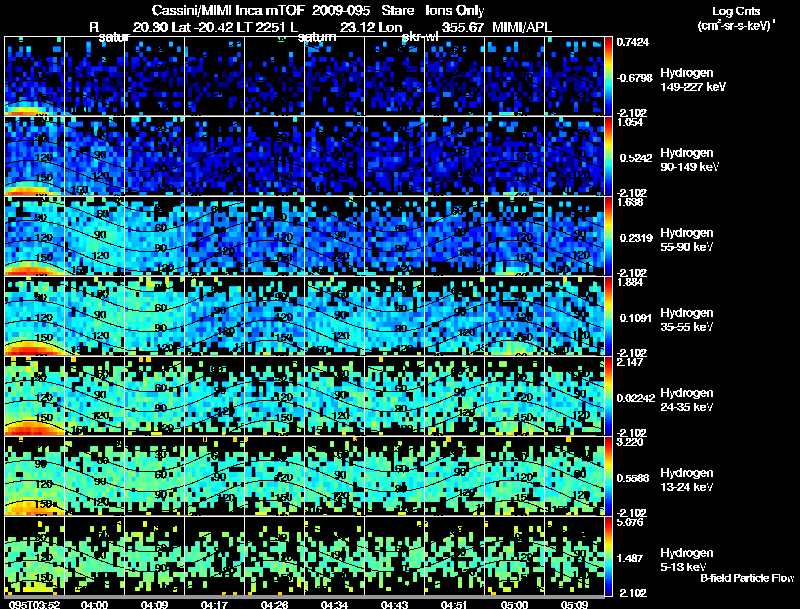800x609 pixels.
Task: Click the Hydrogen 149-227 keV color bar
Action: 608,76
